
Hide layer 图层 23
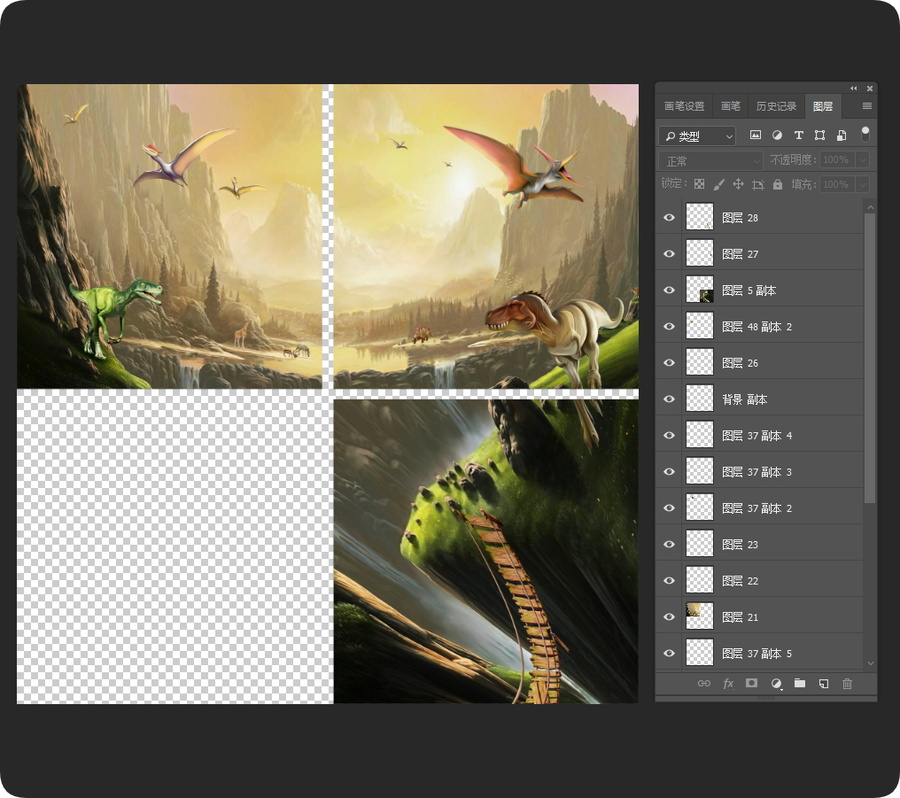(669, 544)
